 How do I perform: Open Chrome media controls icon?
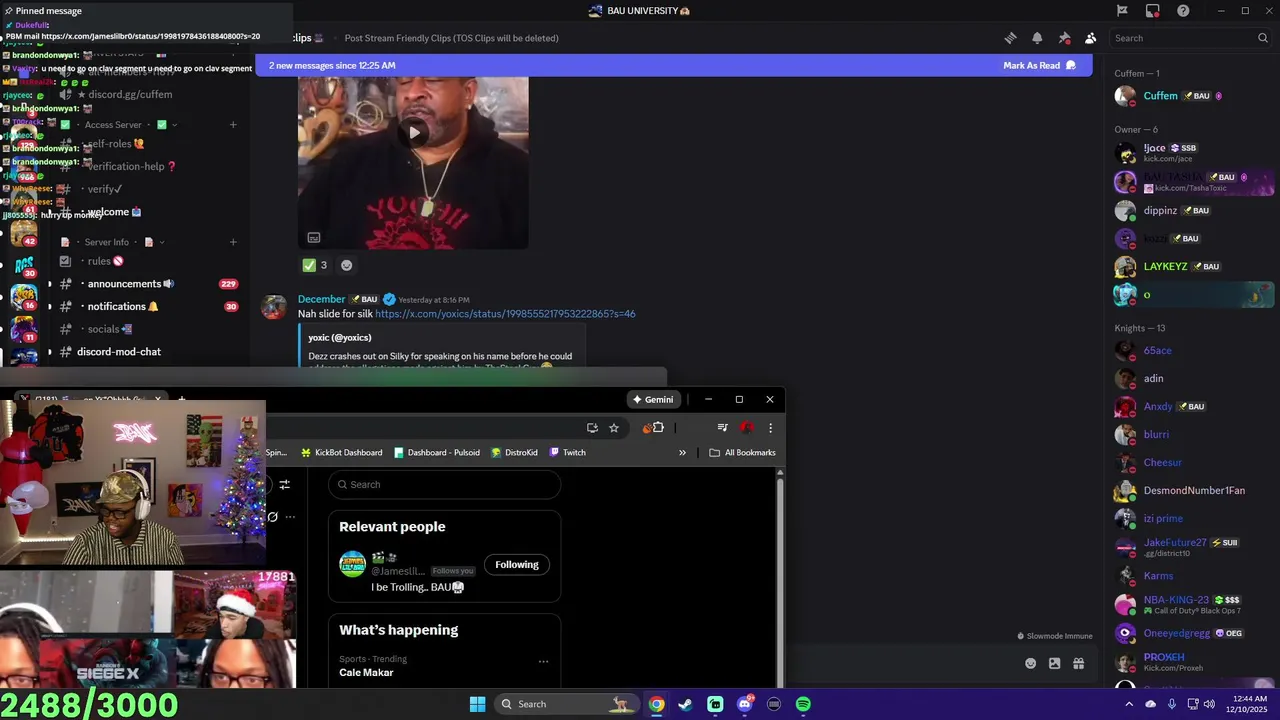click(722, 428)
